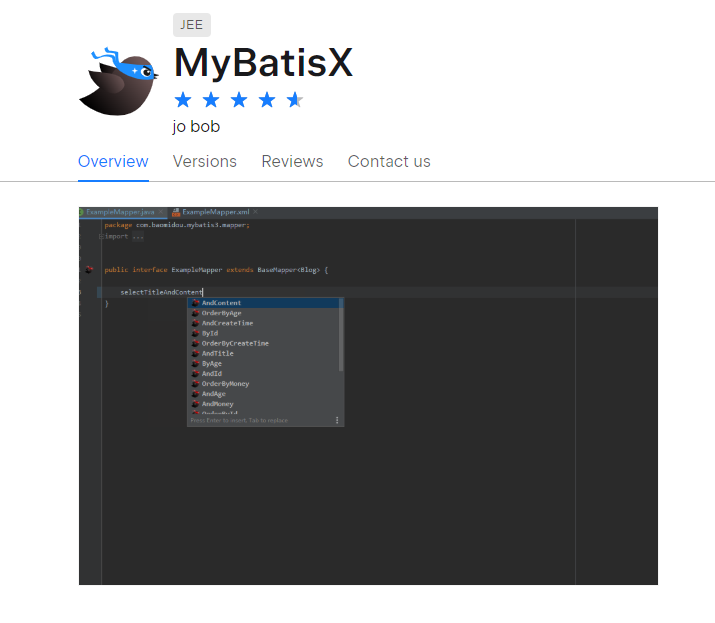Choose AndCreateTime completion suggestion
The width and height of the screenshot is (715, 623).
(263, 323)
